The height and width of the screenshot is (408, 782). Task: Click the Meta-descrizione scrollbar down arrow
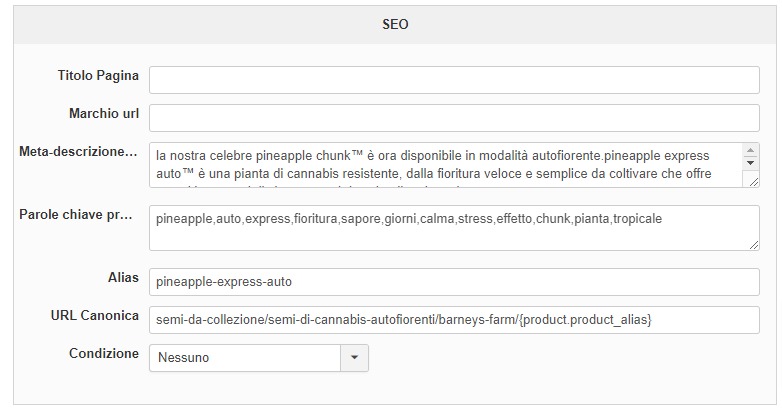tap(751, 166)
